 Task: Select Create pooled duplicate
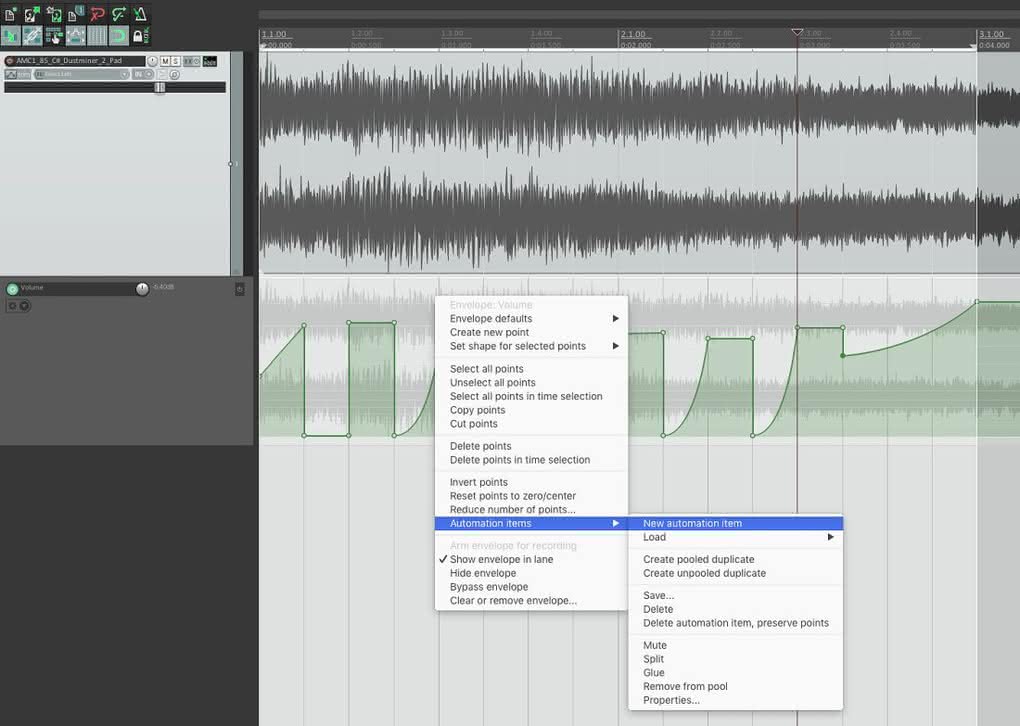coord(736,559)
